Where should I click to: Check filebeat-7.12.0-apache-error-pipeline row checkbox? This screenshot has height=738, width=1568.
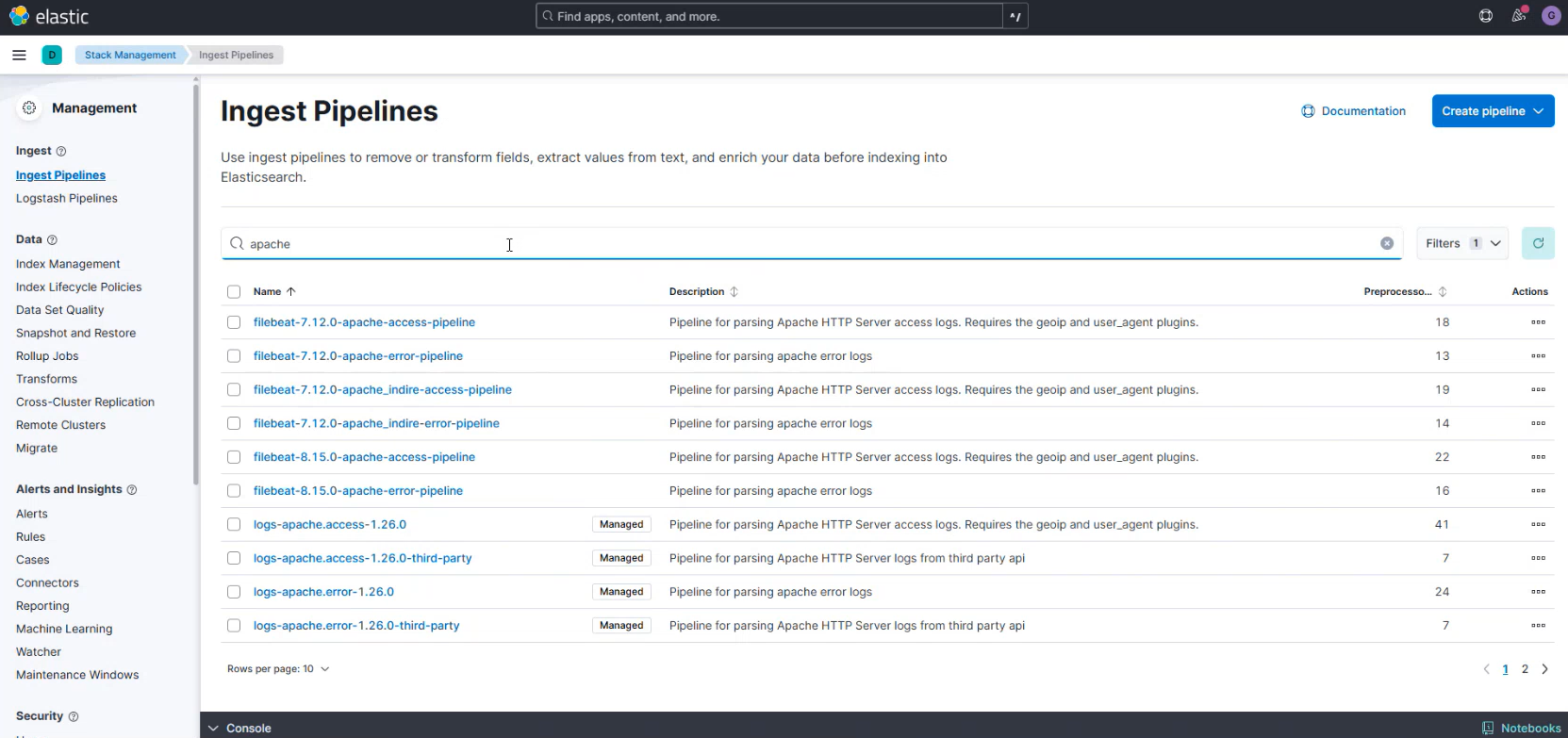234,356
